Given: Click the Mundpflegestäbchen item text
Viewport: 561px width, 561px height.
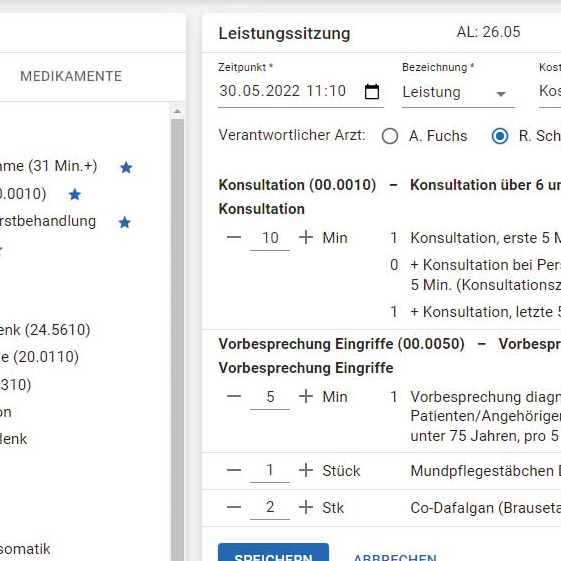Looking at the screenshot, I should coord(486,471).
